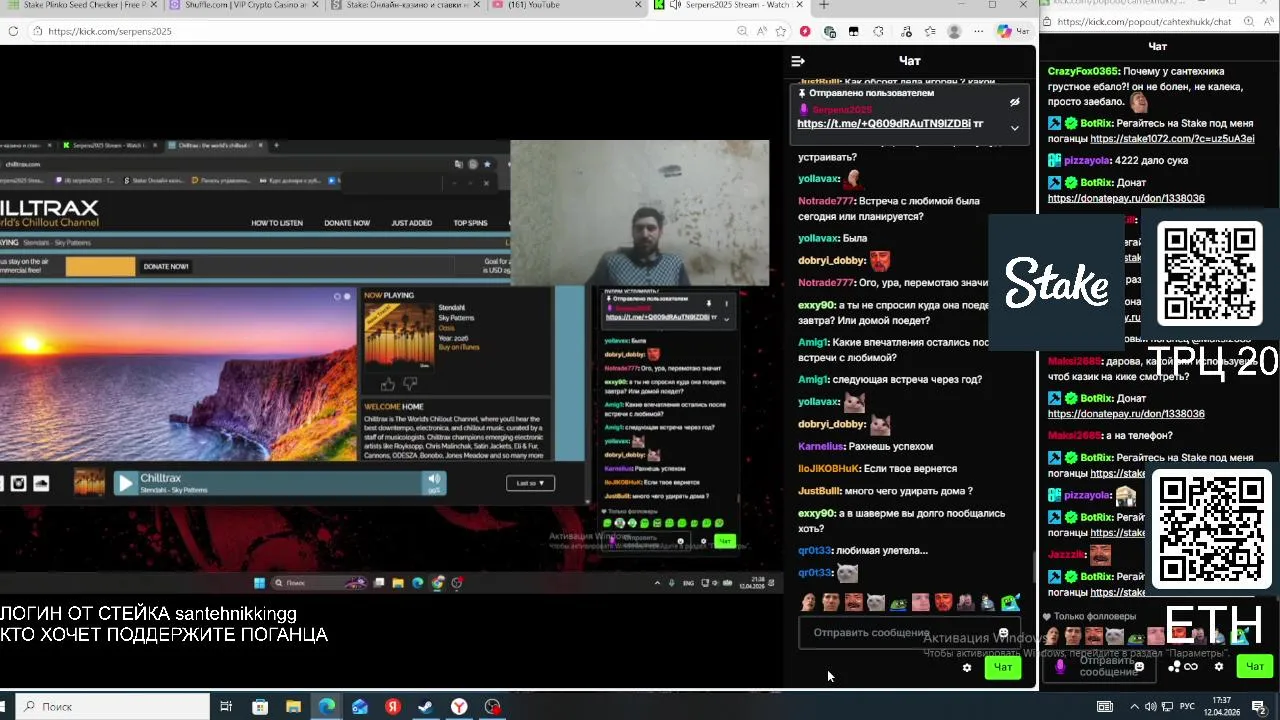Pick the green KEKW monster emote in the main chat bar
1280x720 pixels.
pyautogui.click(x=1011, y=602)
